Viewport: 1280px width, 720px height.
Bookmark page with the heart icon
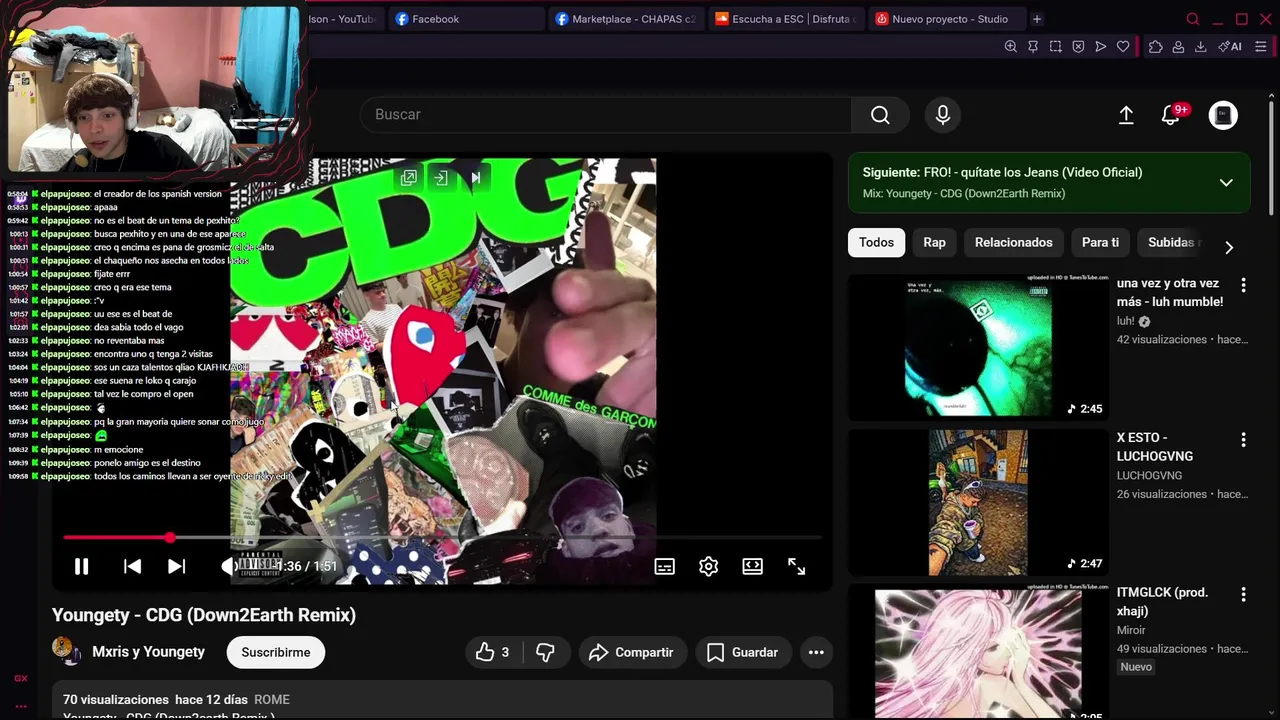[1123, 46]
